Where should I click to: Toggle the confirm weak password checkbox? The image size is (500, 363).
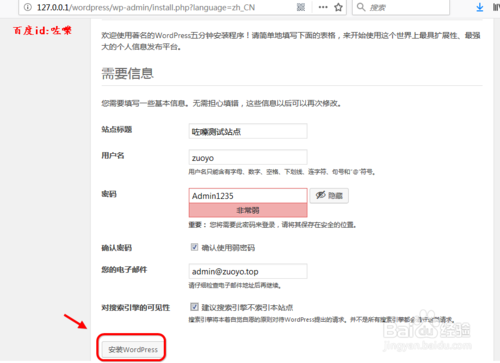[x=194, y=247]
